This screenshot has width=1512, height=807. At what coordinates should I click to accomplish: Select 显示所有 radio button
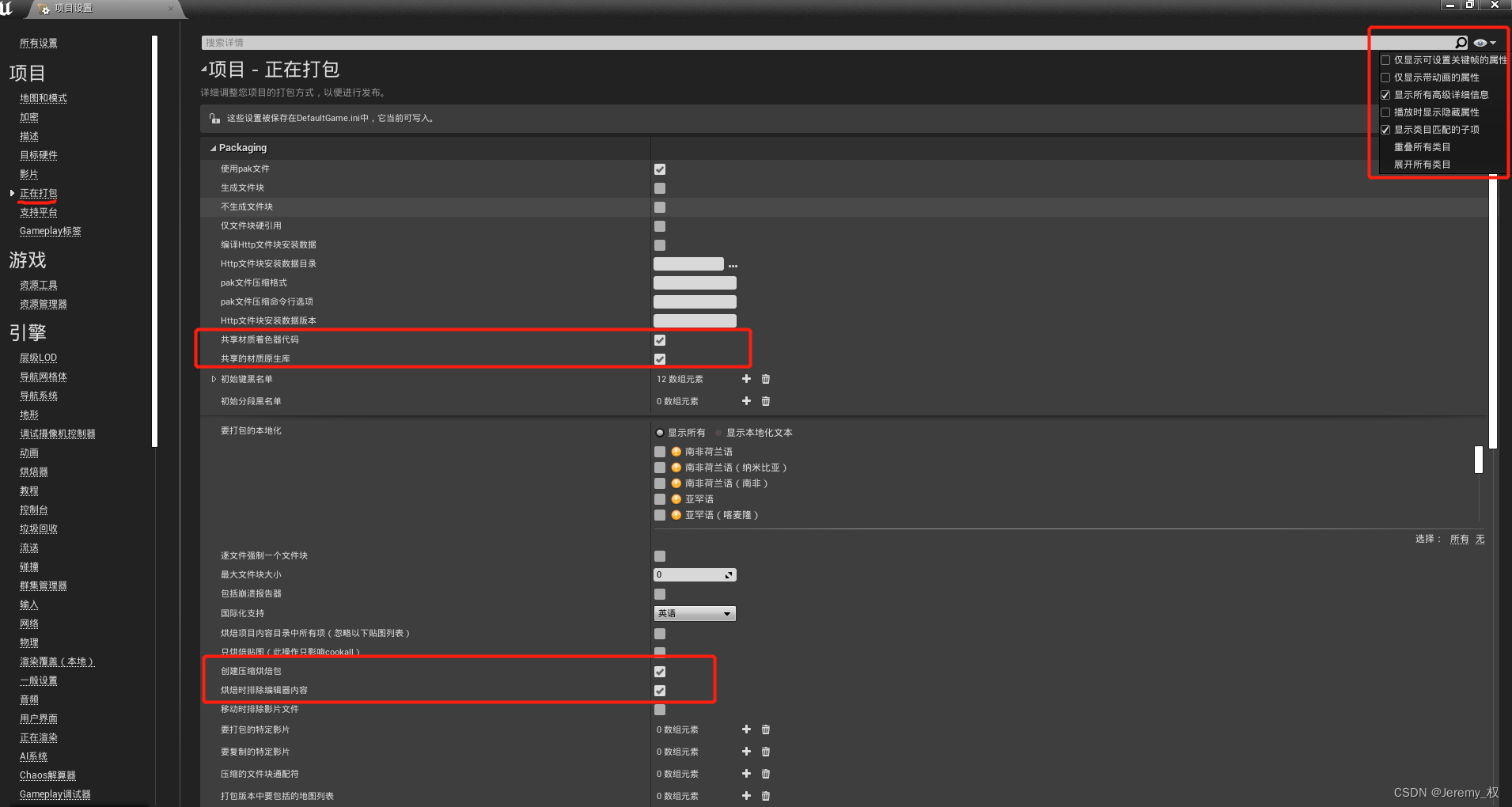pyautogui.click(x=660, y=433)
